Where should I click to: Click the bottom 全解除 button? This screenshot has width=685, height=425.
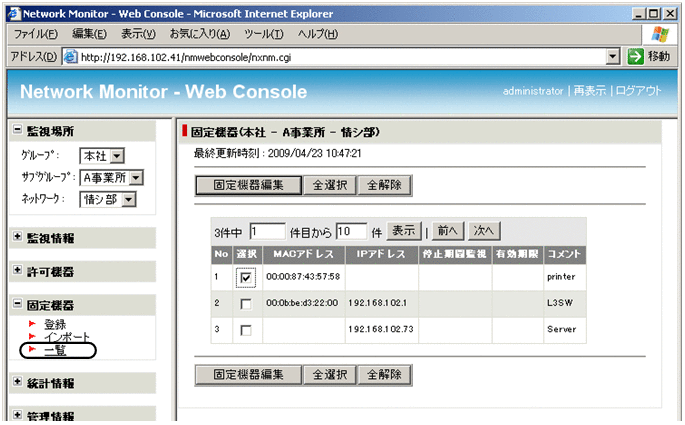(x=384, y=375)
